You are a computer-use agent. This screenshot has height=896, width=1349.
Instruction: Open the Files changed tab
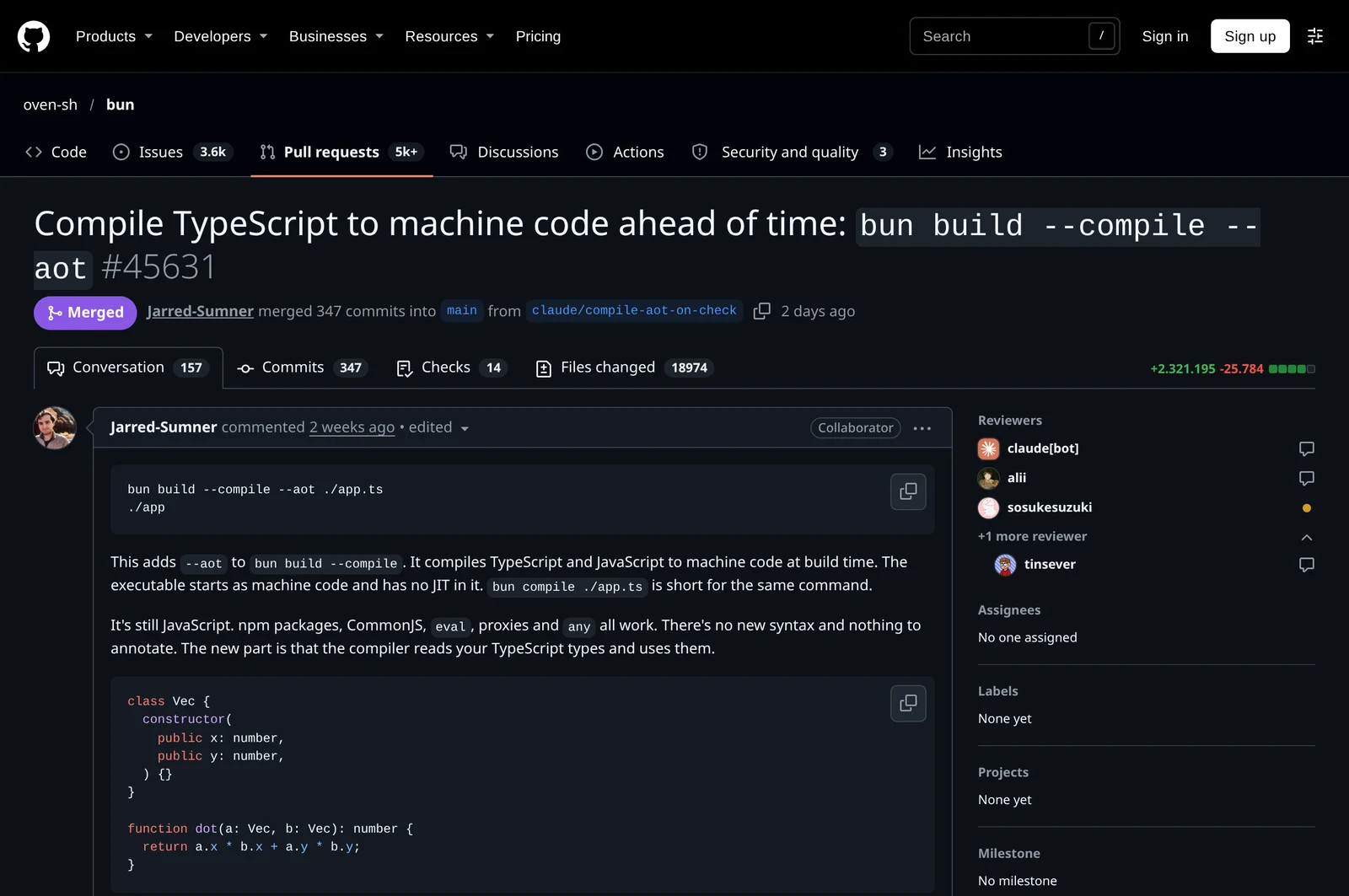click(x=625, y=368)
